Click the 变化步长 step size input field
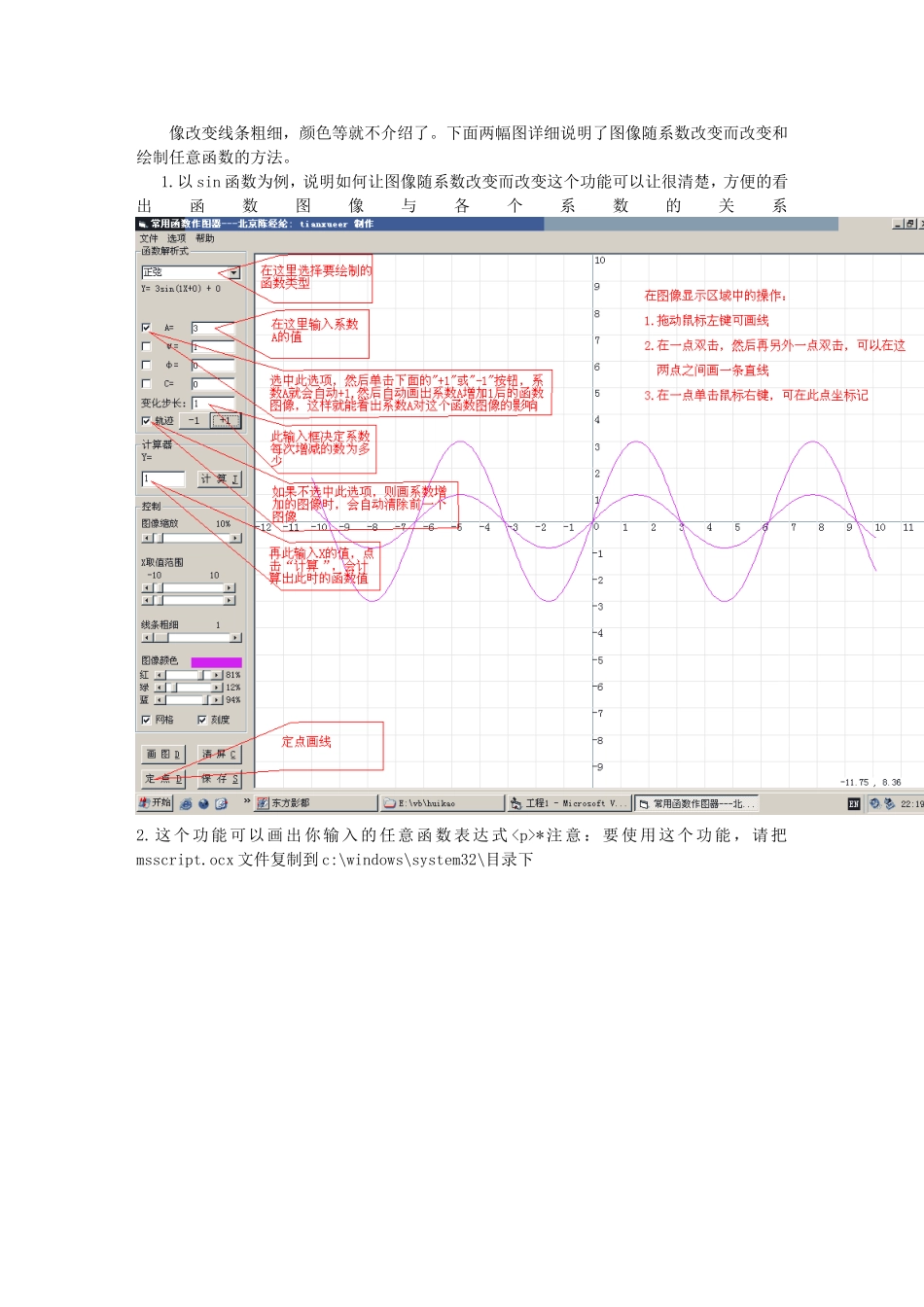The image size is (924, 1307). pos(212,404)
